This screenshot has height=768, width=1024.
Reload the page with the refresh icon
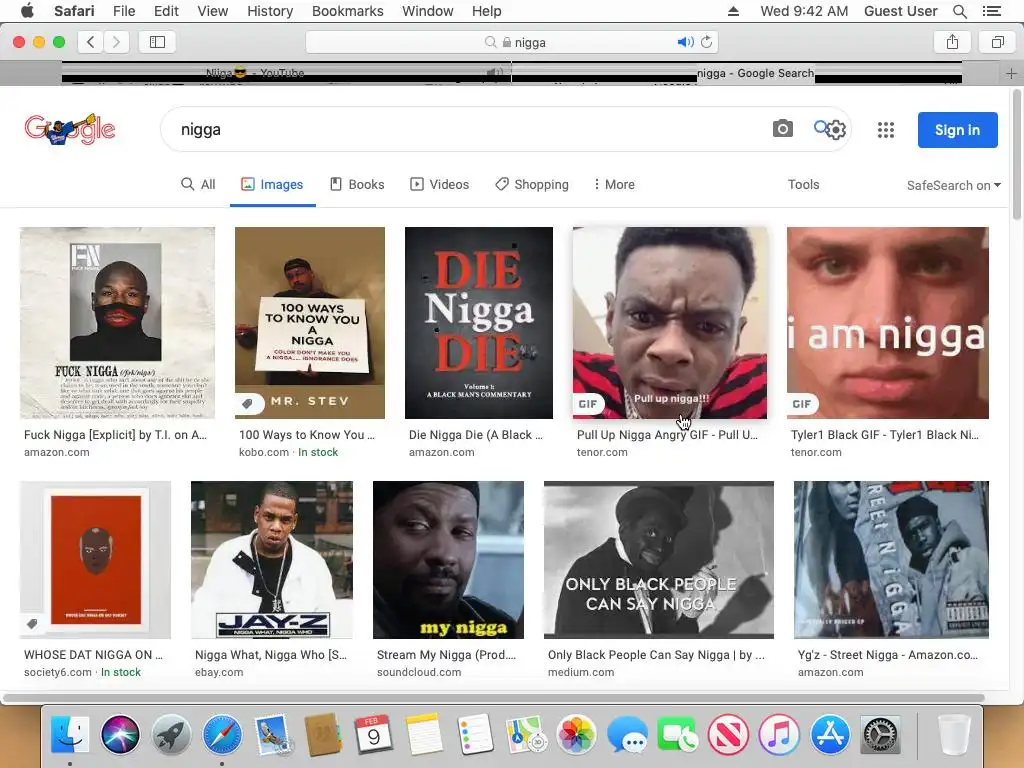pyautogui.click(x=707, y=42)
